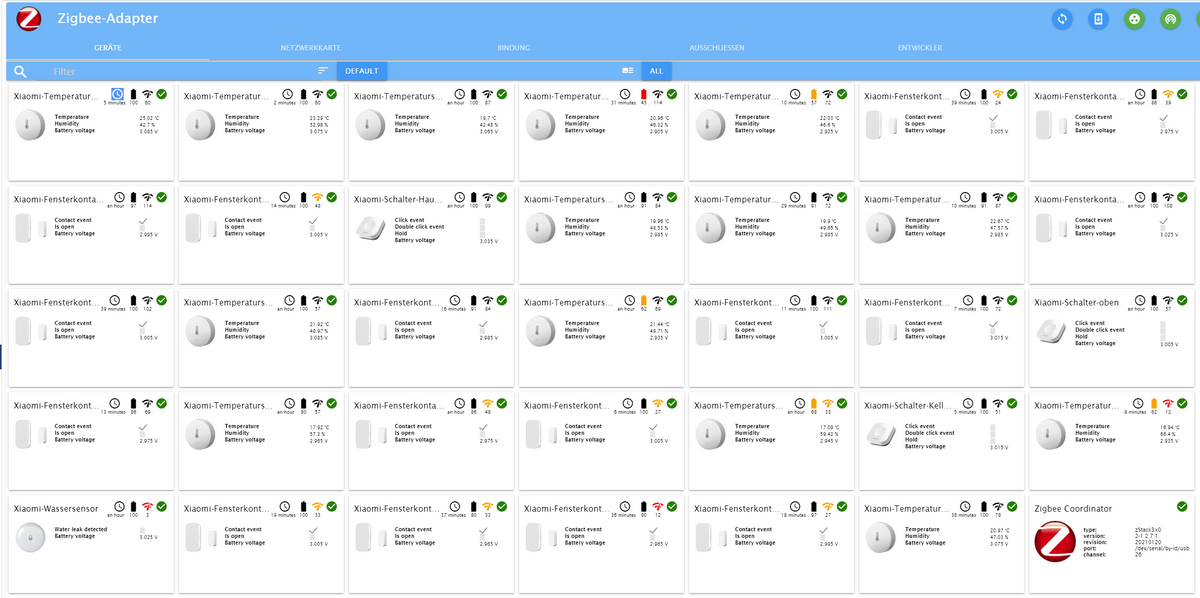Viewport: 1200px width, 598px height.
Task: Click the 'Zigbee-Adapter' header title
Action: pyautogui.click(x=108, y=19)
